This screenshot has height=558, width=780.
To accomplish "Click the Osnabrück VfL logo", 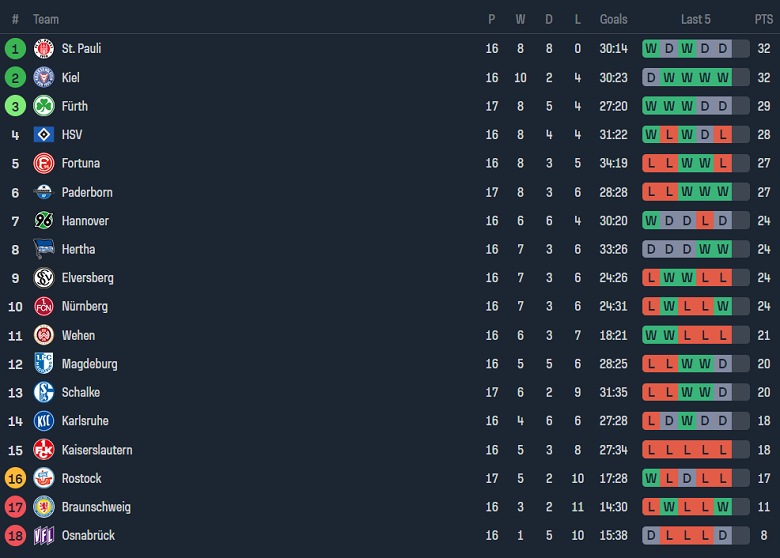I will click(x=43, y=535).
